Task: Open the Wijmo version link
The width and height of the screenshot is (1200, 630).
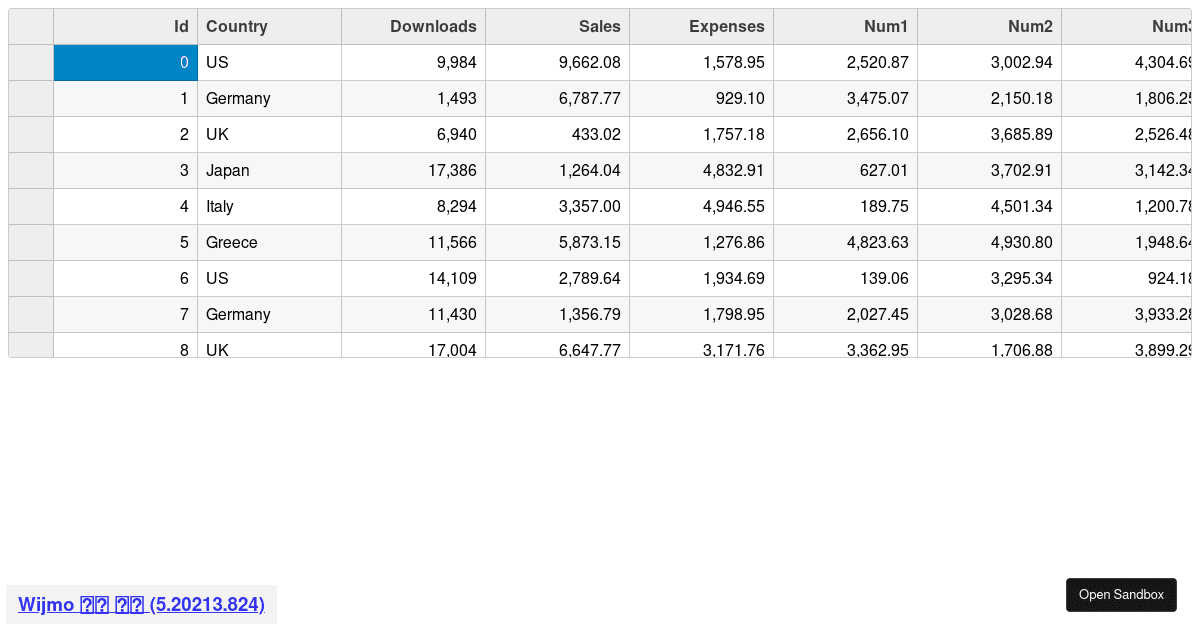Action: [x=141, y=604]
